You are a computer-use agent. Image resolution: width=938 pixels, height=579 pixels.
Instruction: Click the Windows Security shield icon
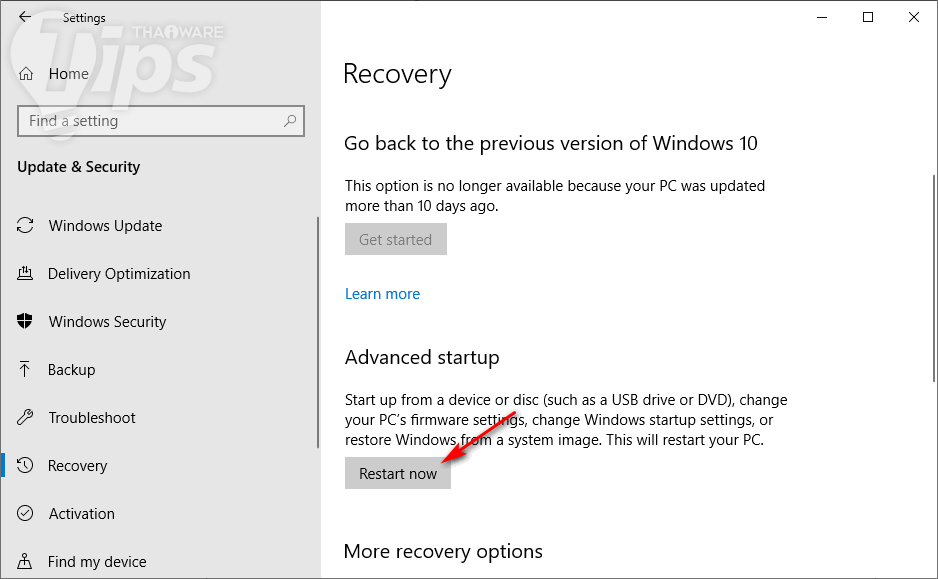coord(26,322)
